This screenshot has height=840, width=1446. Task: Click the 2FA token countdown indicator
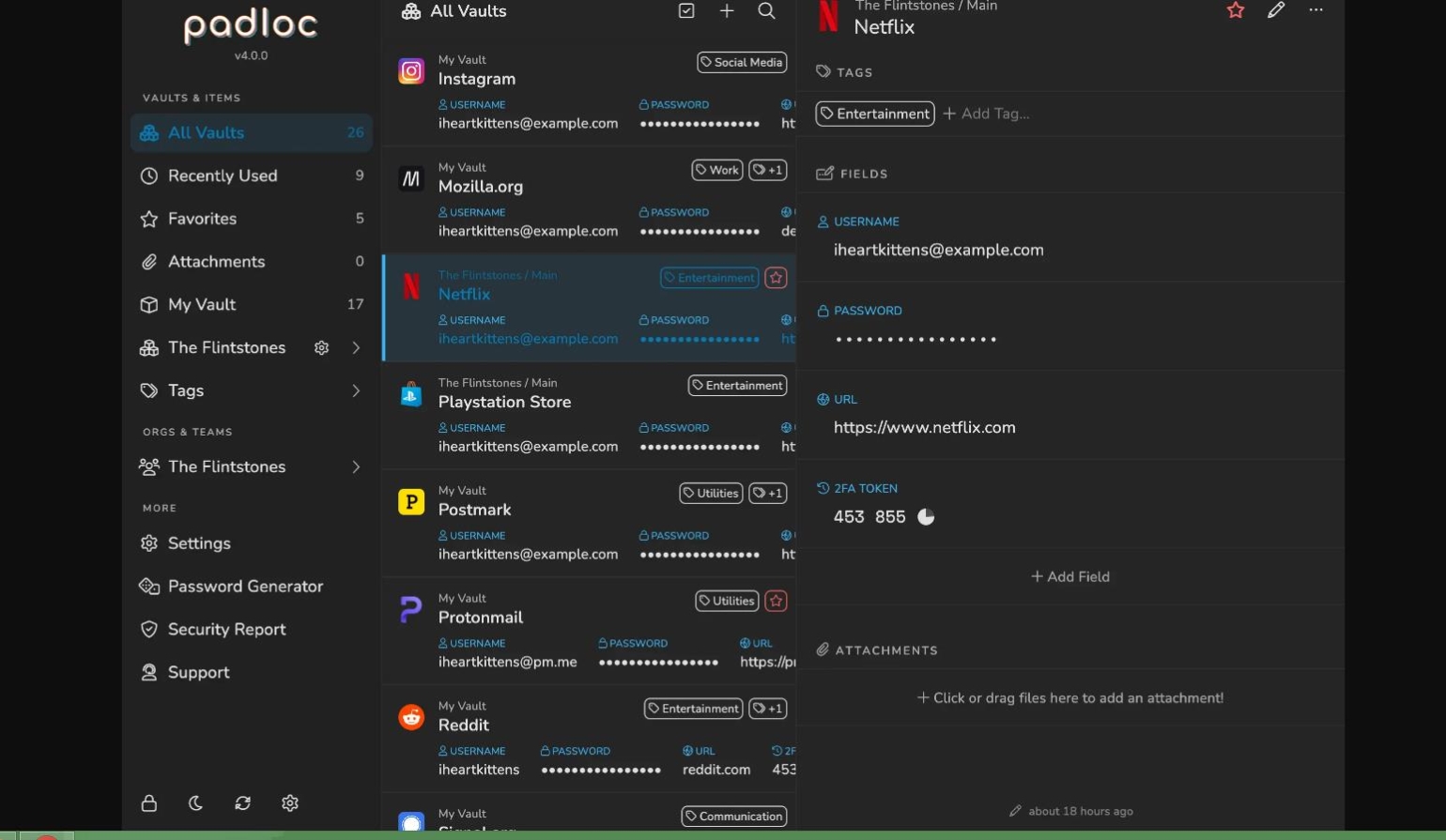tap(926, 516)
